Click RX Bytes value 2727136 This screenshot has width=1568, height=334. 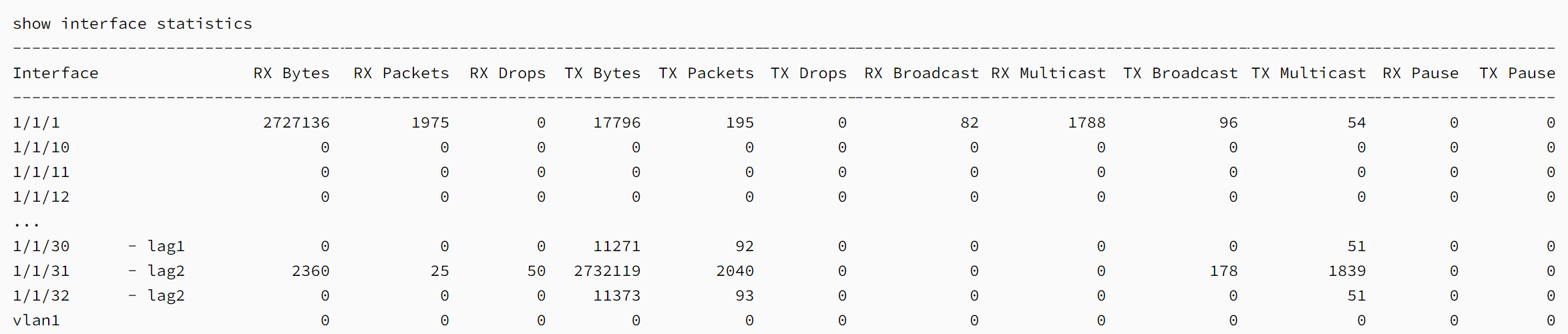297,123
